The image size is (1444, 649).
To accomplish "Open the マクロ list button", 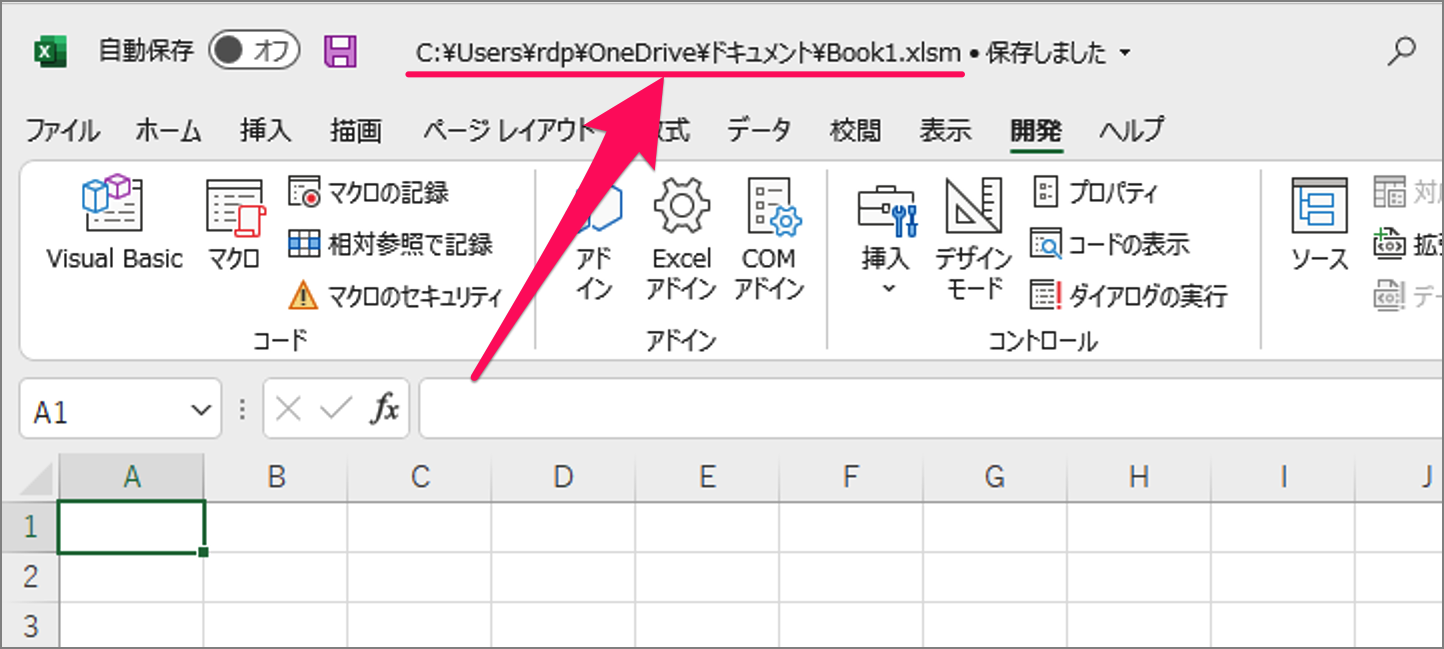I will [x=234, y=223].
